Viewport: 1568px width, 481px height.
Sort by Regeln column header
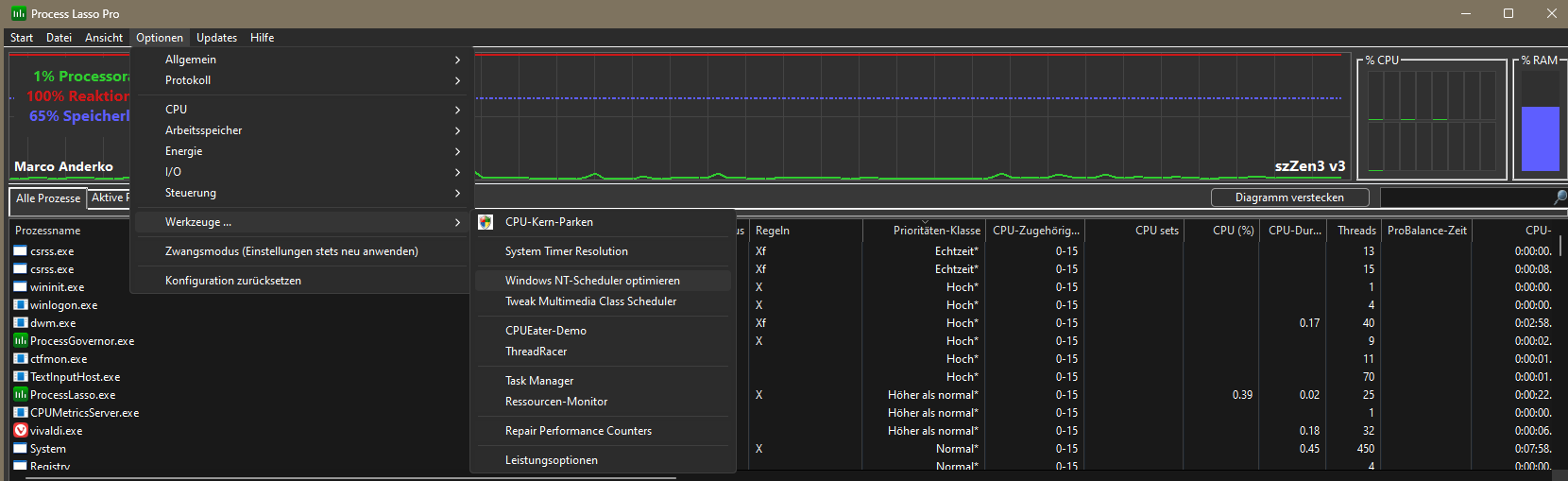click(x=806, y=231)
